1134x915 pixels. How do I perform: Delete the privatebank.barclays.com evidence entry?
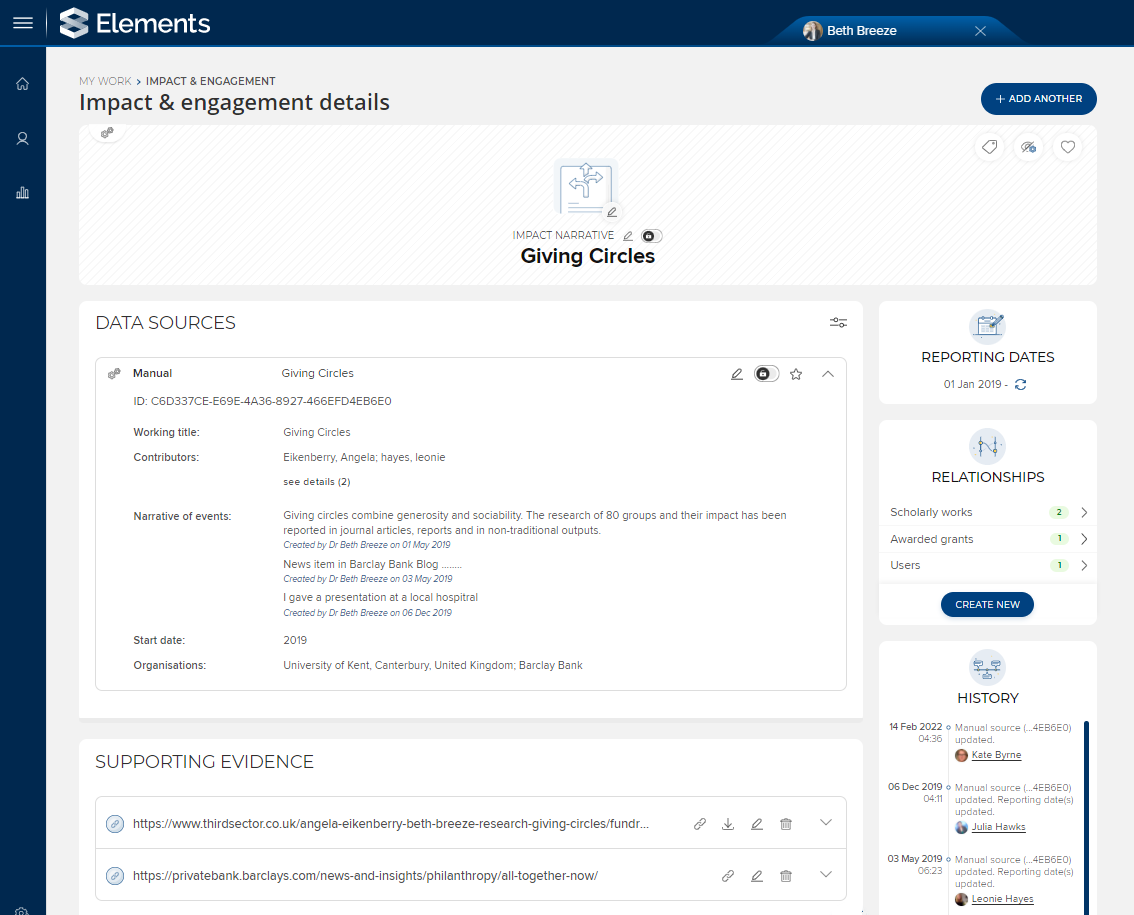pyautogui.click(x=786, y=876)
